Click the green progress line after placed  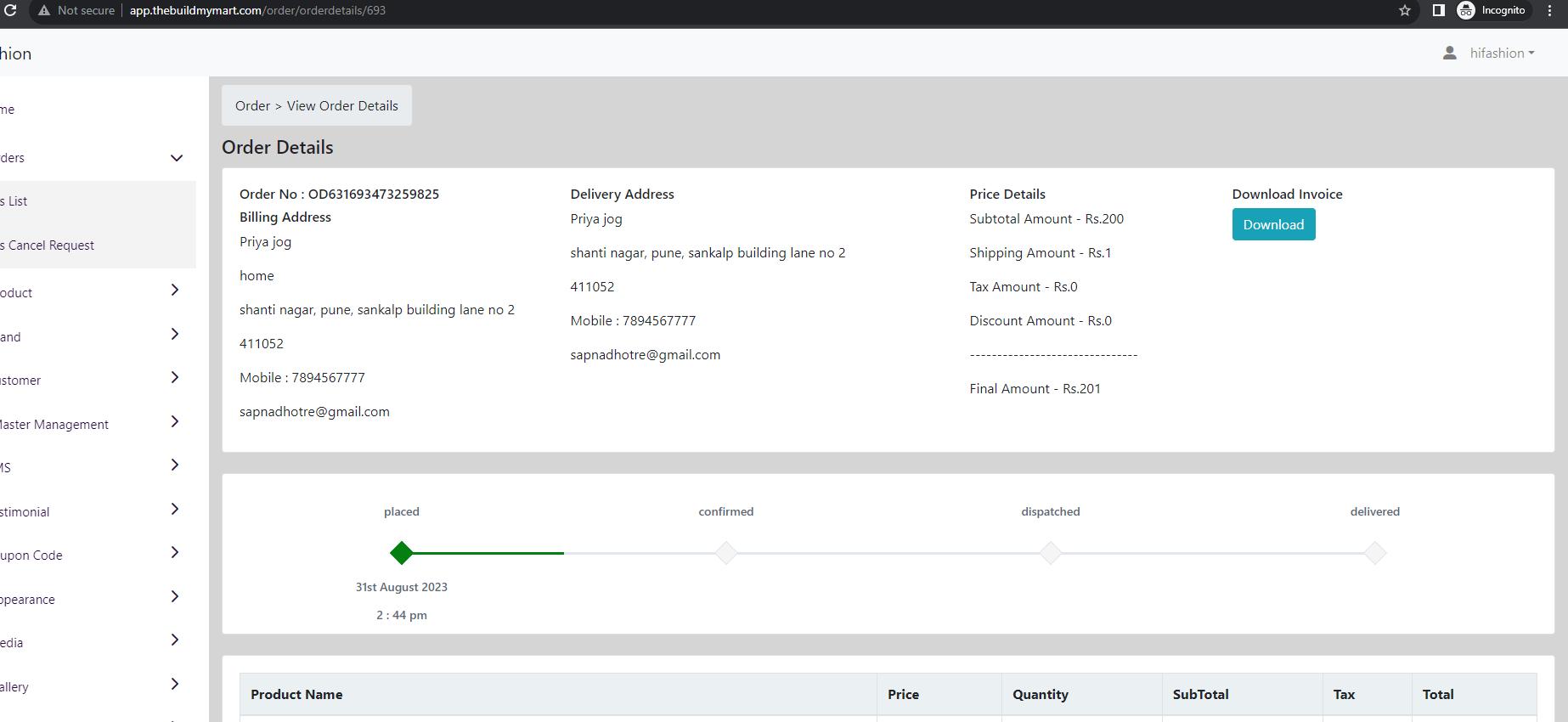tap(488, 553)
